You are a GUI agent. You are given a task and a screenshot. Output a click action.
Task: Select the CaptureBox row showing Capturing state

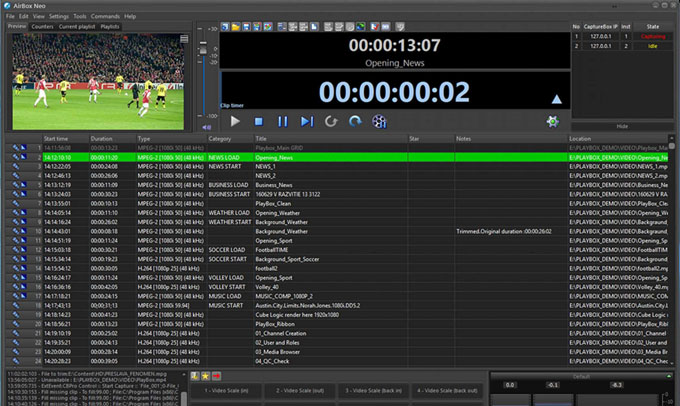tap(622, 36)
